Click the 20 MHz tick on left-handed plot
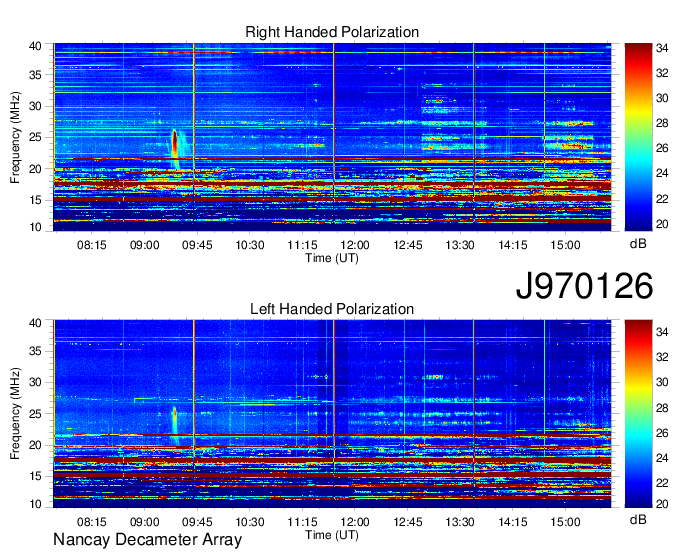Screen dimensions: 680x552 pyautogui.click(x=35, y=445)
